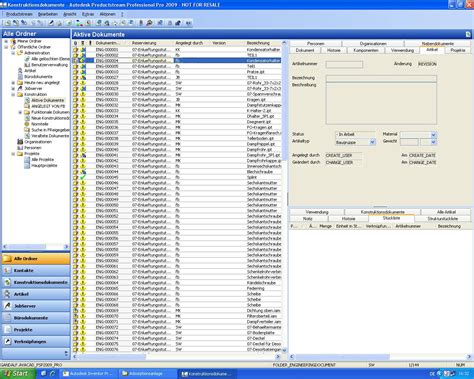Click the magnifier search icon in toolbar
Viewport: 474px width, 379px height.
pyautogui.click(x=149, y=23)
